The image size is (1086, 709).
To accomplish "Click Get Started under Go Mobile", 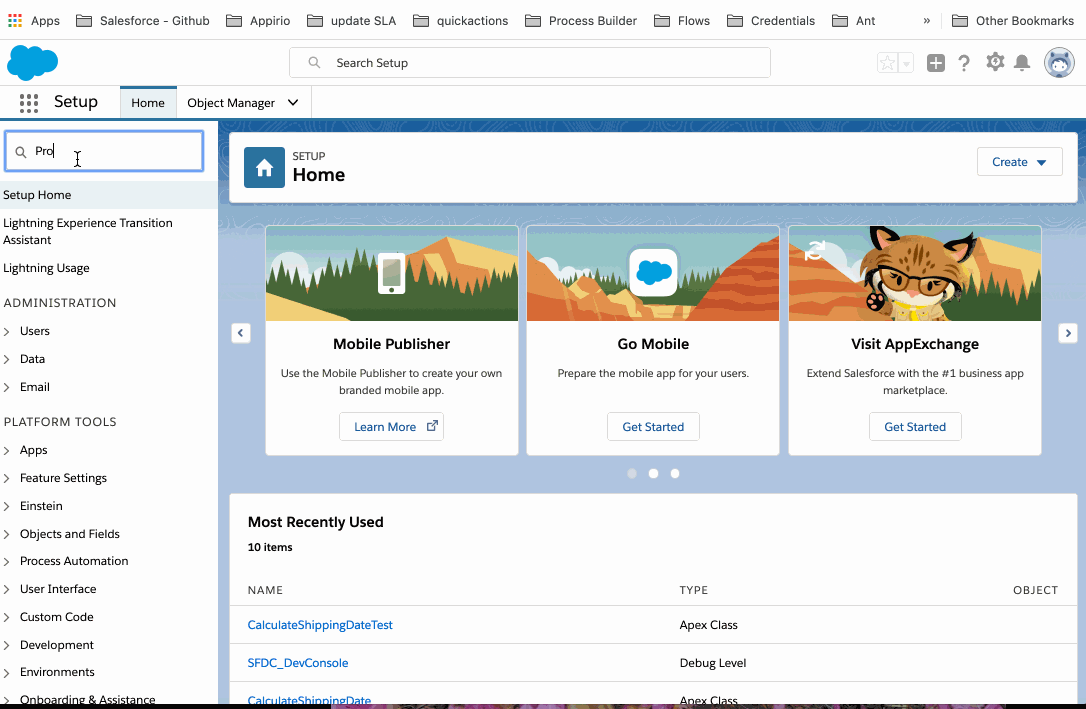I will click(x=653, y=427).
